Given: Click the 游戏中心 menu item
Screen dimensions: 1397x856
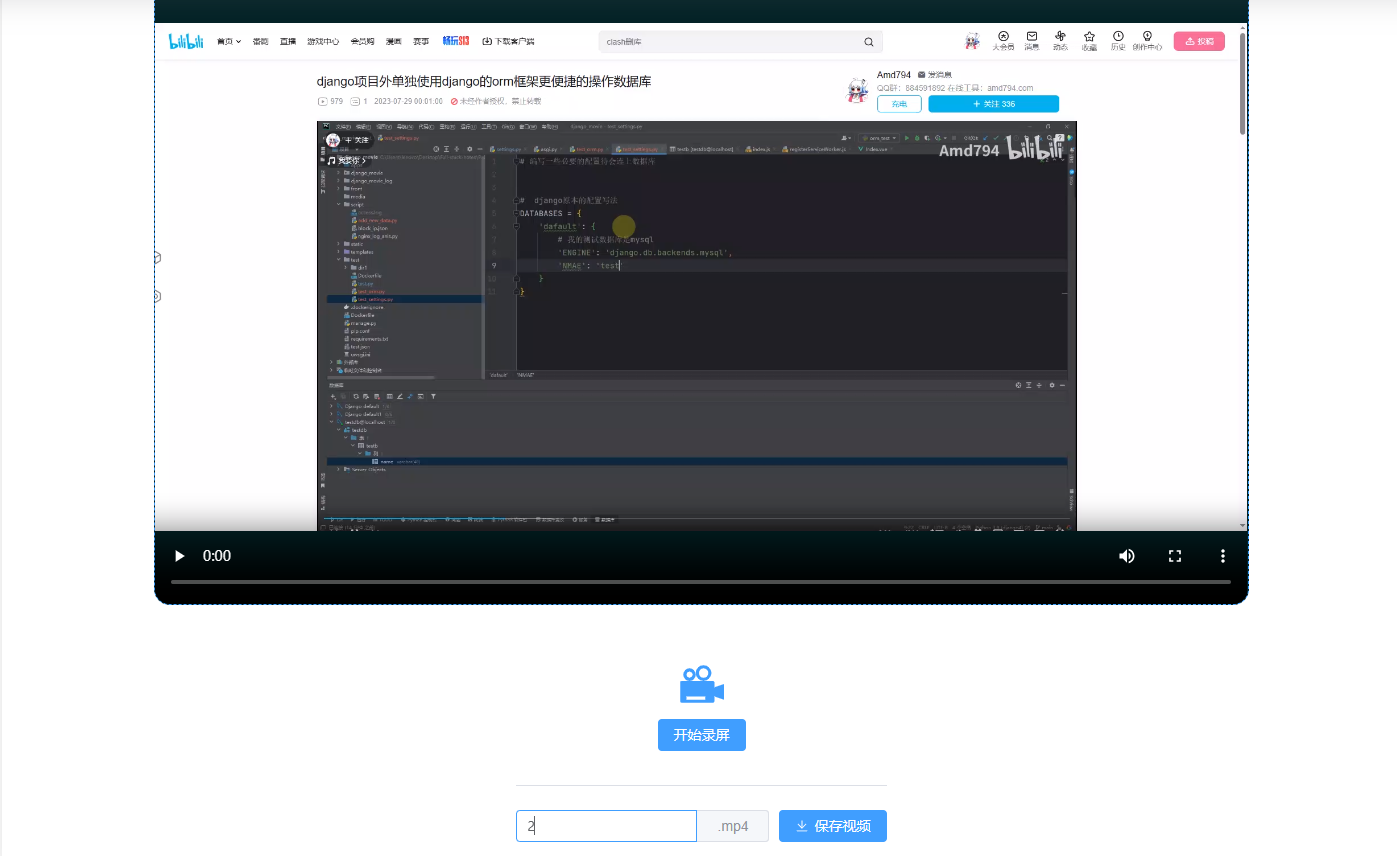Looking at the screenshot, I should point(323,42).
